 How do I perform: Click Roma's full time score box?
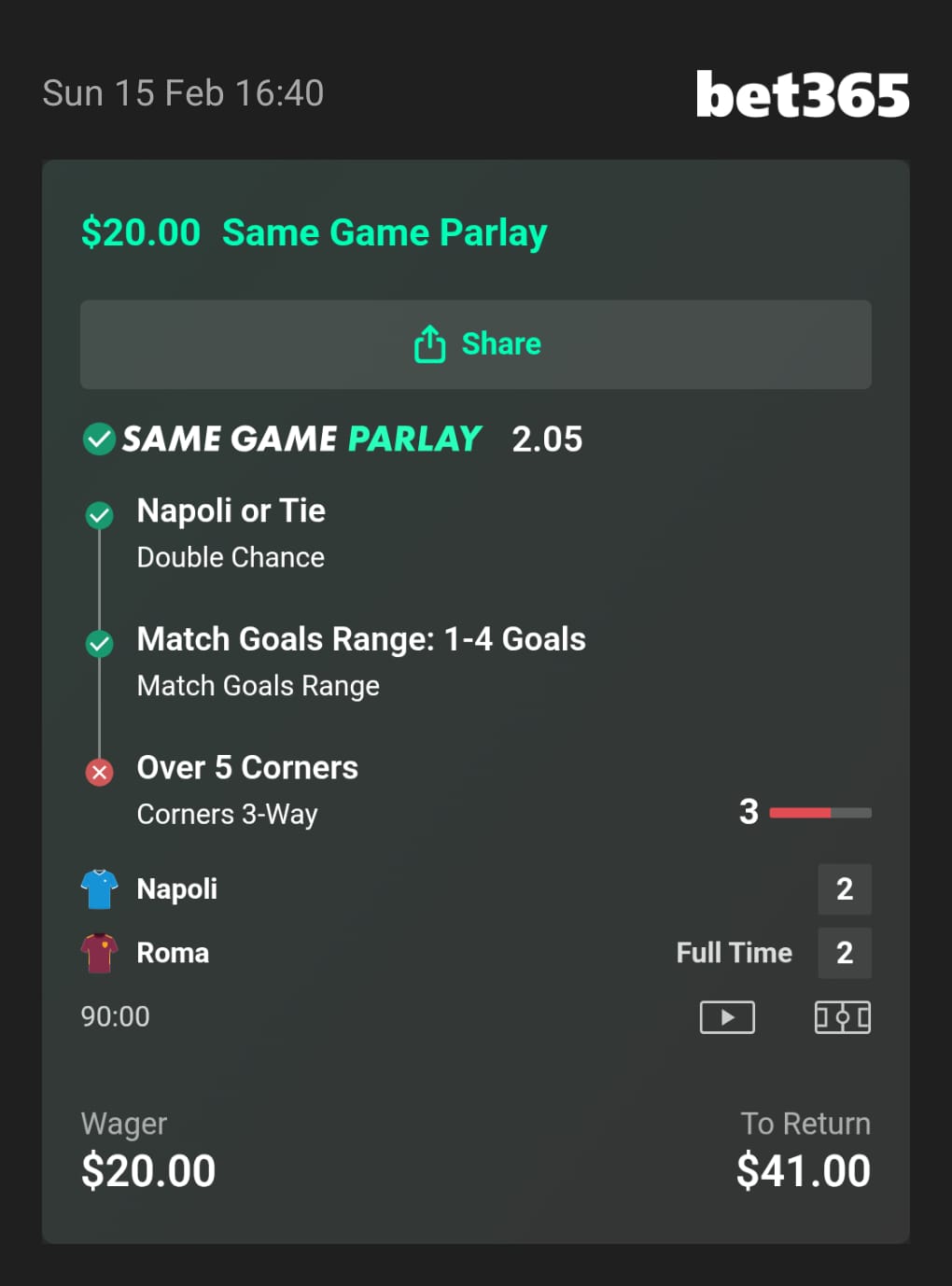coord(844,953)
